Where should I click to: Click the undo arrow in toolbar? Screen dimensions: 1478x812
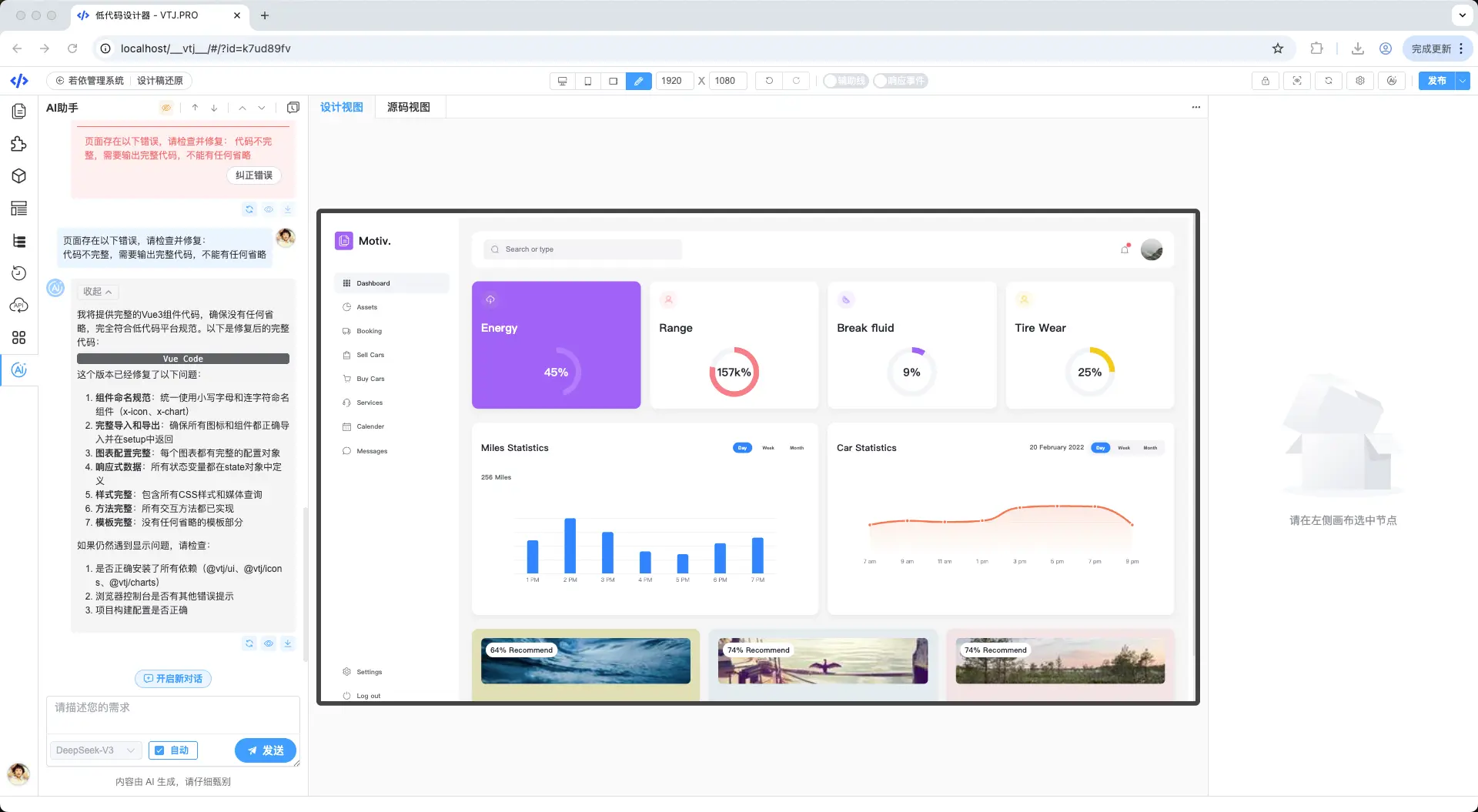pyautogui.click(x=769, y=81)
